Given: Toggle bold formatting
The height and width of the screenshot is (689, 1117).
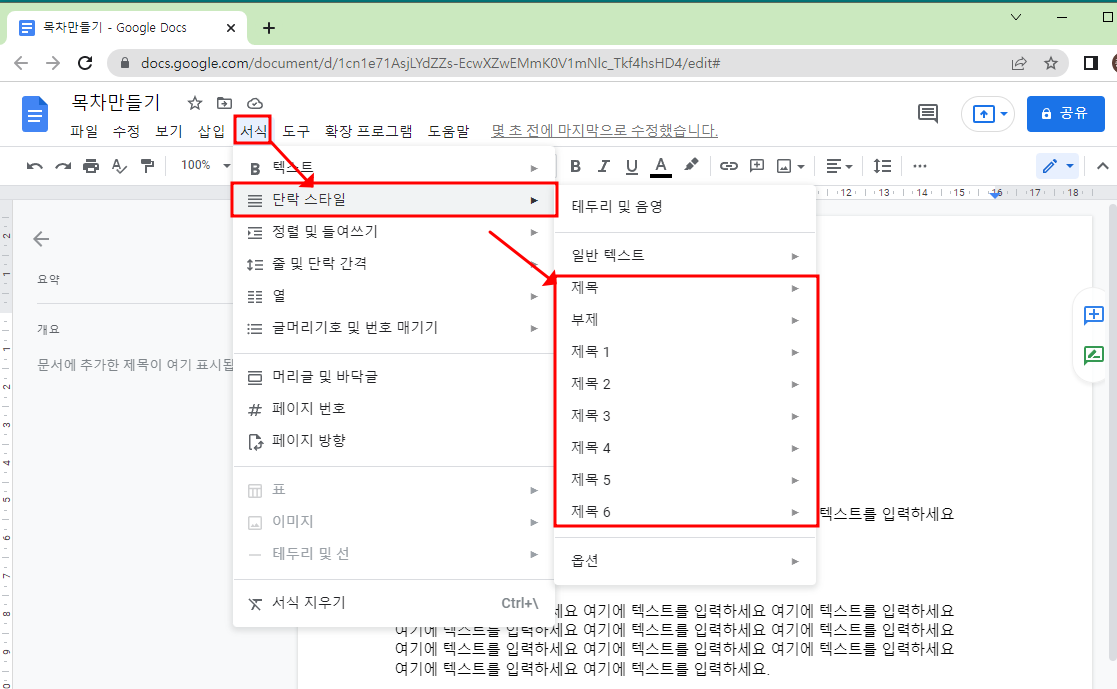Looking at the screenshot, I should pyautogui.click(x=575, y=166).
